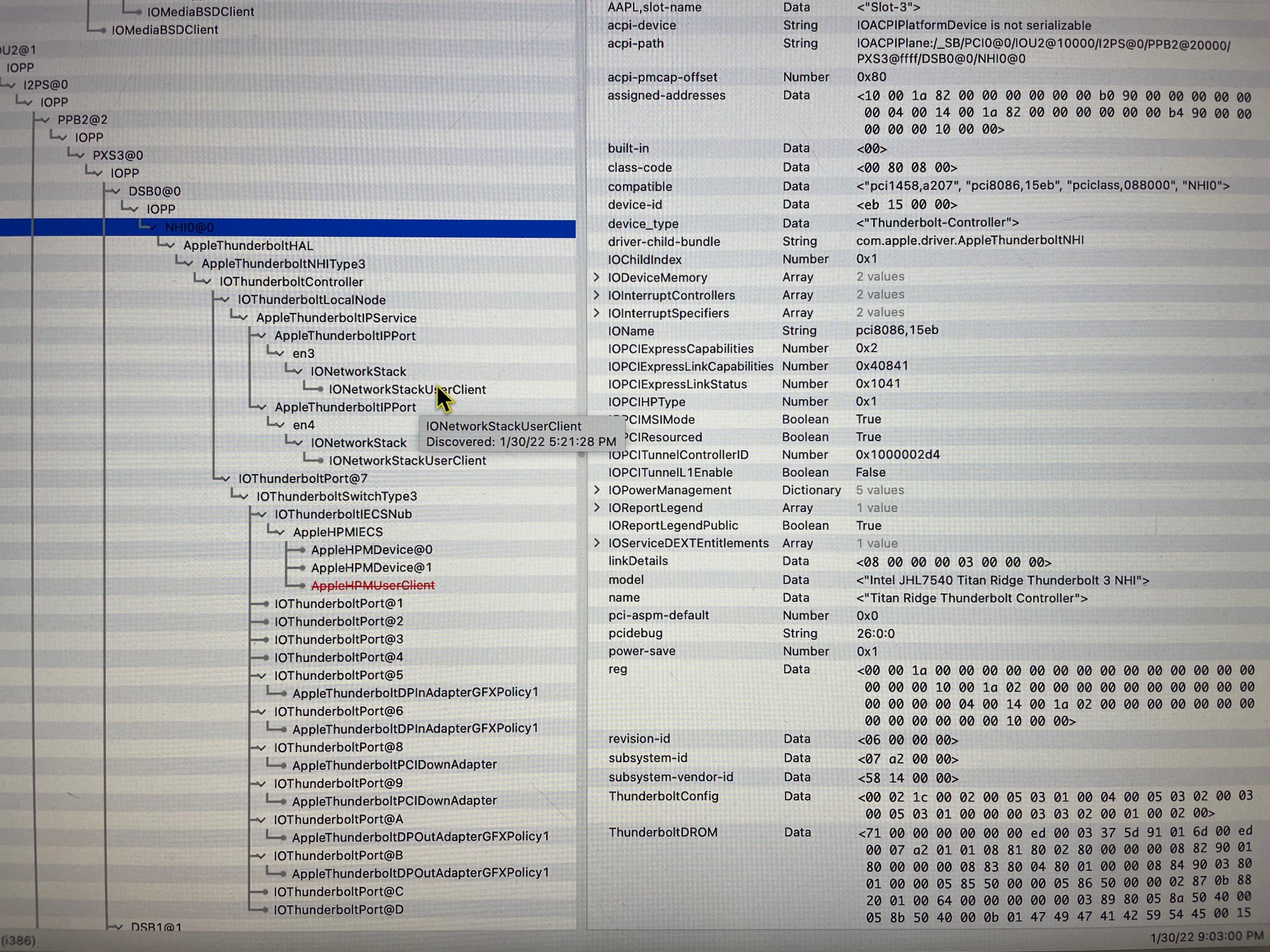Expand IOServiceDEXTEntitlements property row
The height and width of the screenshot is (952, 1270).
pos(596,543)
